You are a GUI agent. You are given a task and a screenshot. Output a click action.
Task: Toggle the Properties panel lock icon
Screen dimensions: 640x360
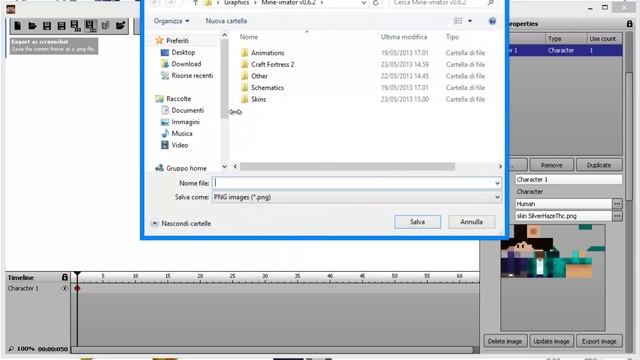point(629,24)
